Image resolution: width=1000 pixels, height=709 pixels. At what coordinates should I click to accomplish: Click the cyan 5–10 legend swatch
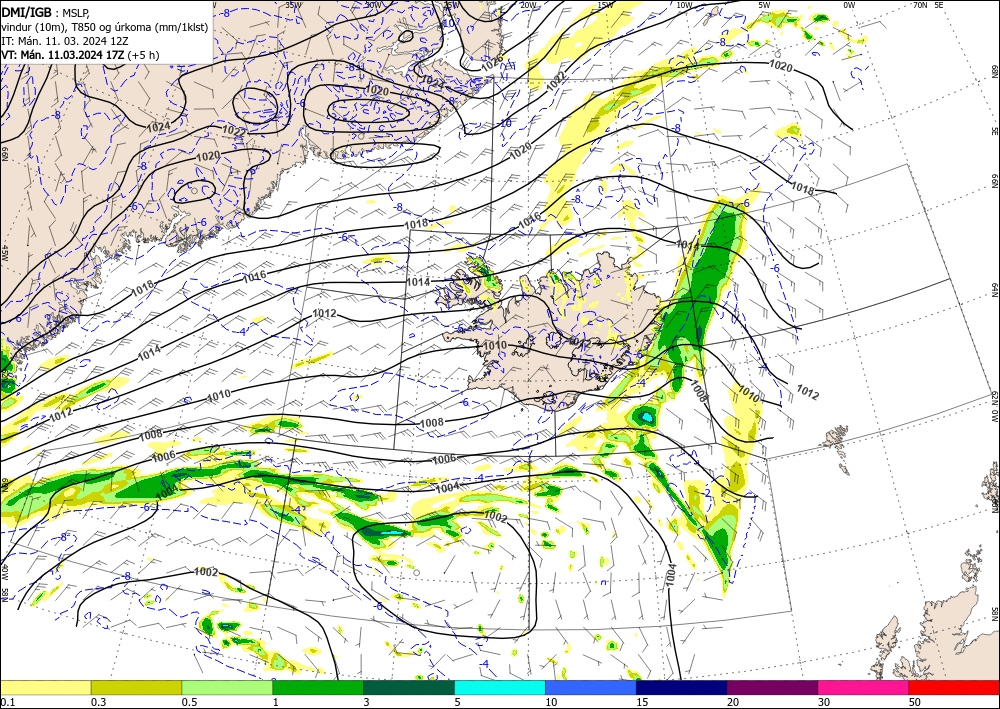click(x=500, y=687)
